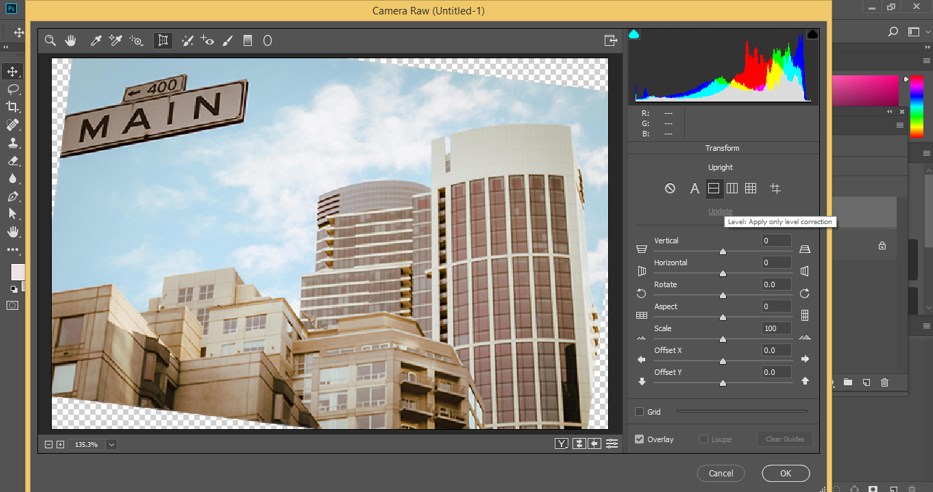The height and width of the screenshot is (492, 933).
Task: Select the Graduated Filter tool
Action: click(x=248, y=41)
